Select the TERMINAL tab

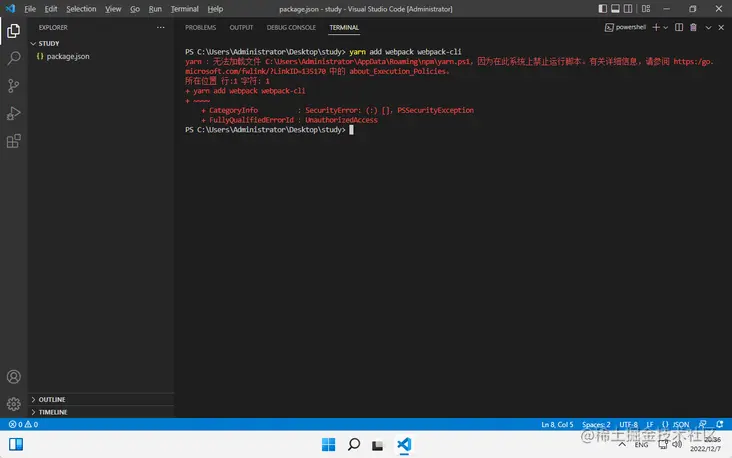[344, 28]
